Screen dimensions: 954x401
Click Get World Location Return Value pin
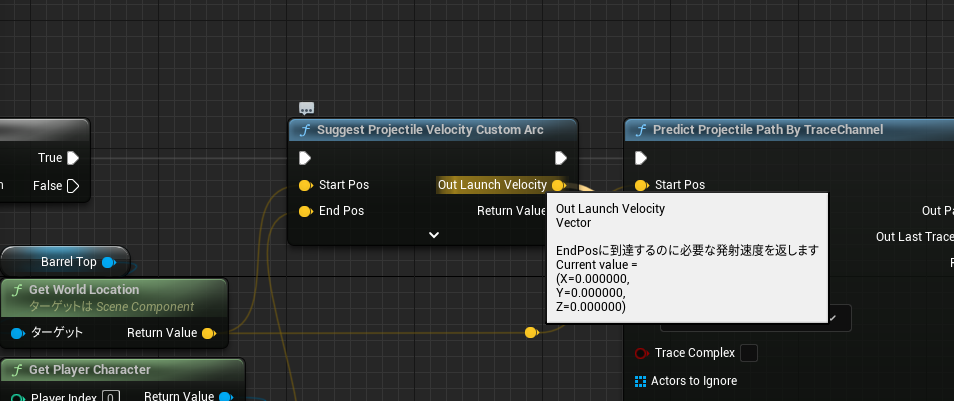pyautogui.click(x=209, y=333)
